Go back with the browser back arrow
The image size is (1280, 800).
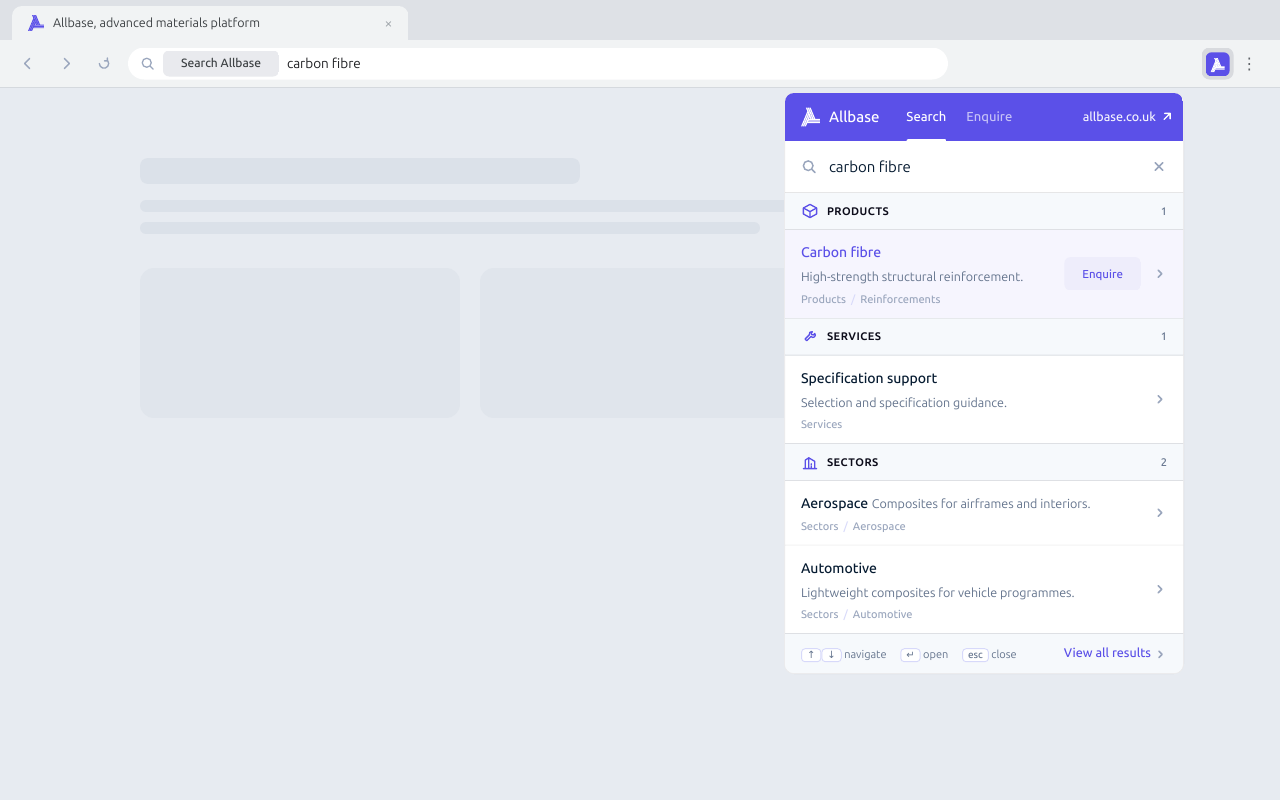click(28, 64)
